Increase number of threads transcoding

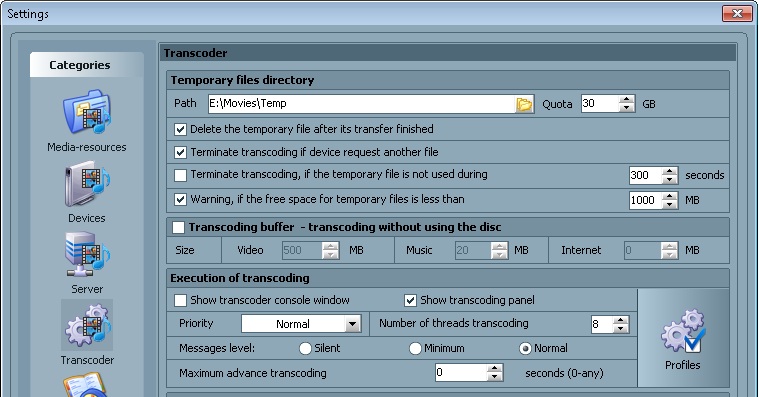pyautogui.click(x=621, y=320)
